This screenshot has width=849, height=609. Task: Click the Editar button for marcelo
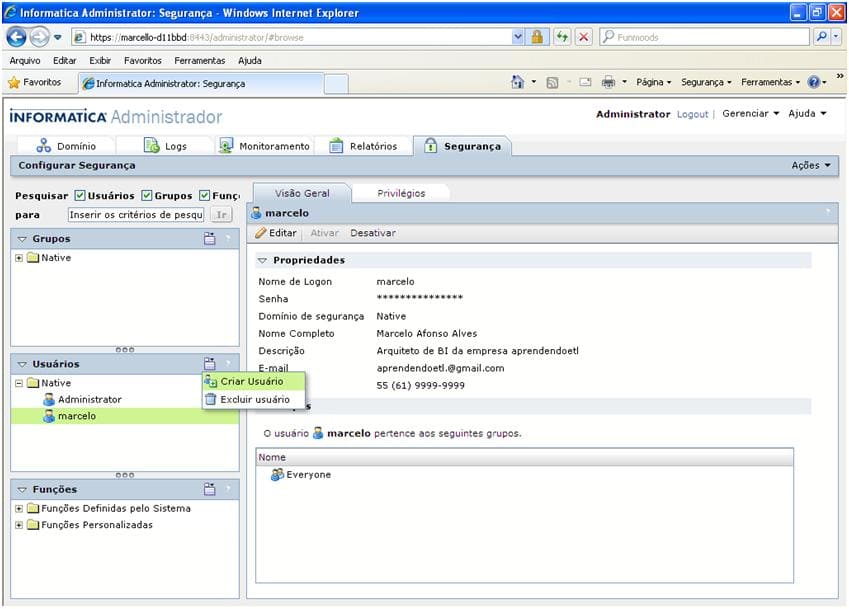point(276,233)
